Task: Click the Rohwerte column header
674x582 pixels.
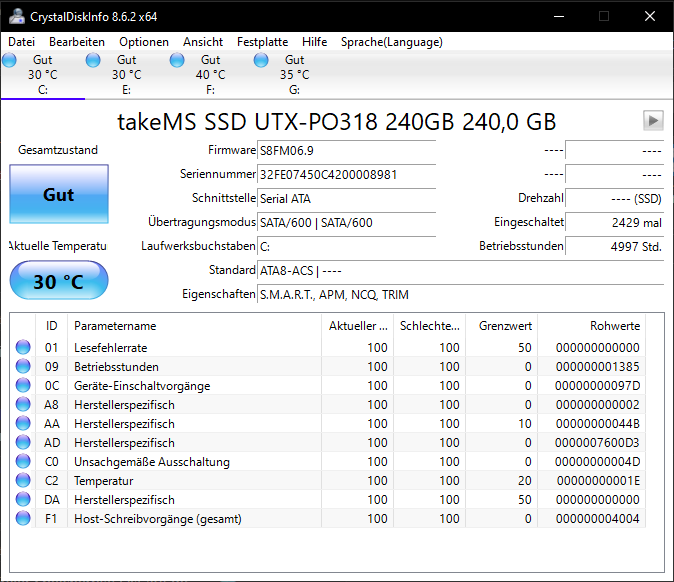Action: [x=591, y=326]
